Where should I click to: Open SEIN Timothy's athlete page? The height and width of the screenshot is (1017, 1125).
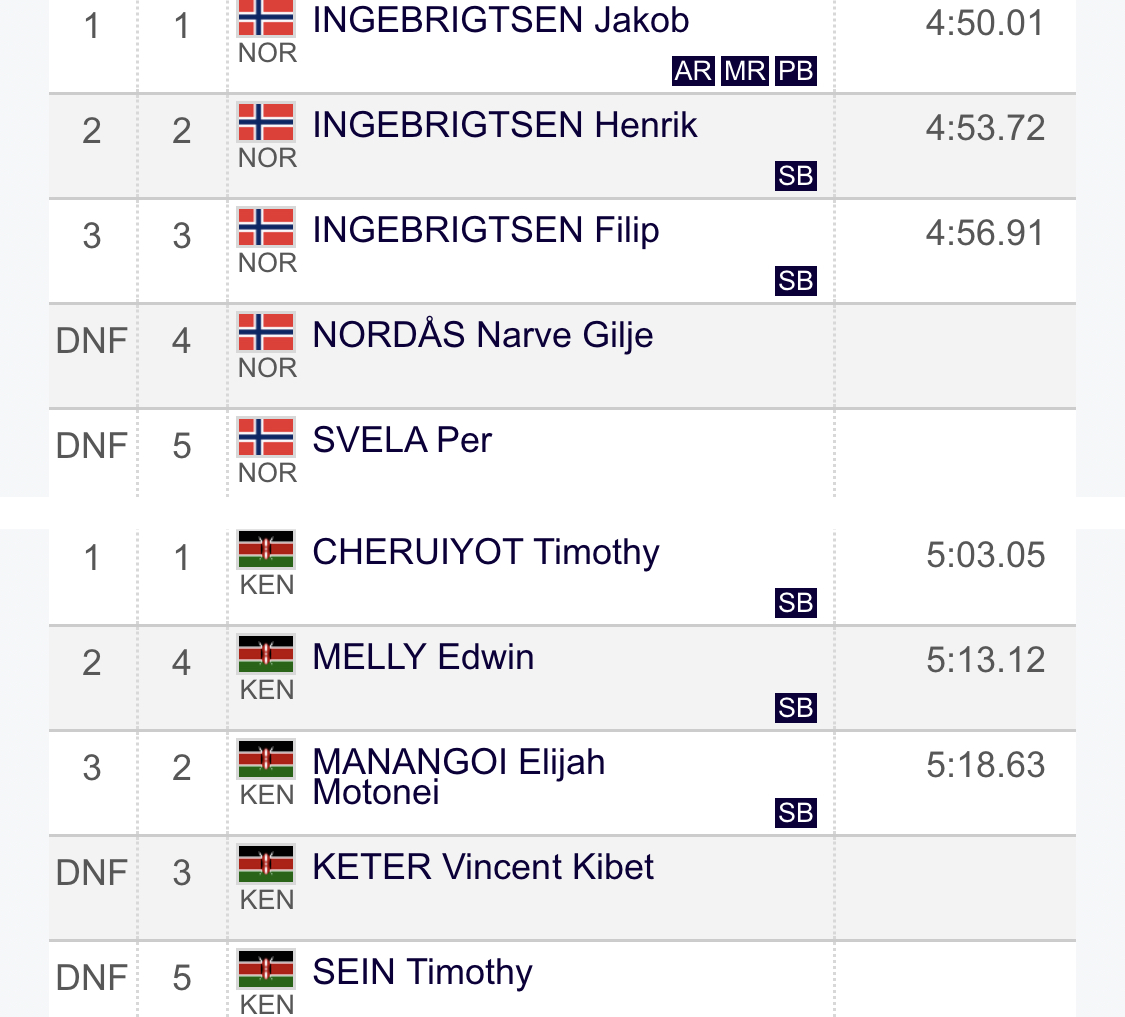pyautogui.click(x=422, y=972)
